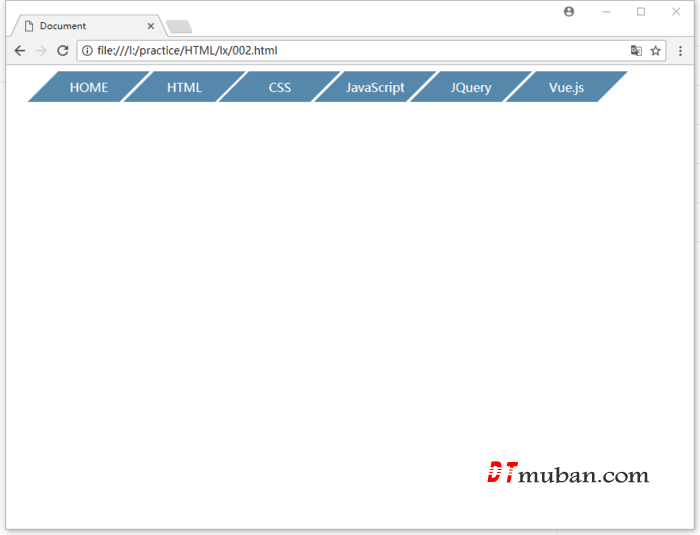
Task: Bookmark this page with the star
Action: pos(656,51)
